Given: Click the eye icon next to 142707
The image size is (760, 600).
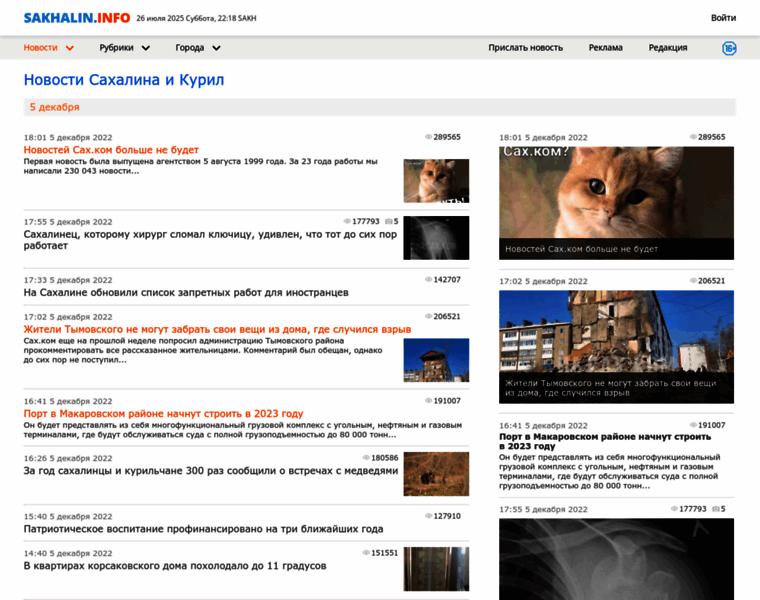Looking at the screenshot, I should coord(428,280).
